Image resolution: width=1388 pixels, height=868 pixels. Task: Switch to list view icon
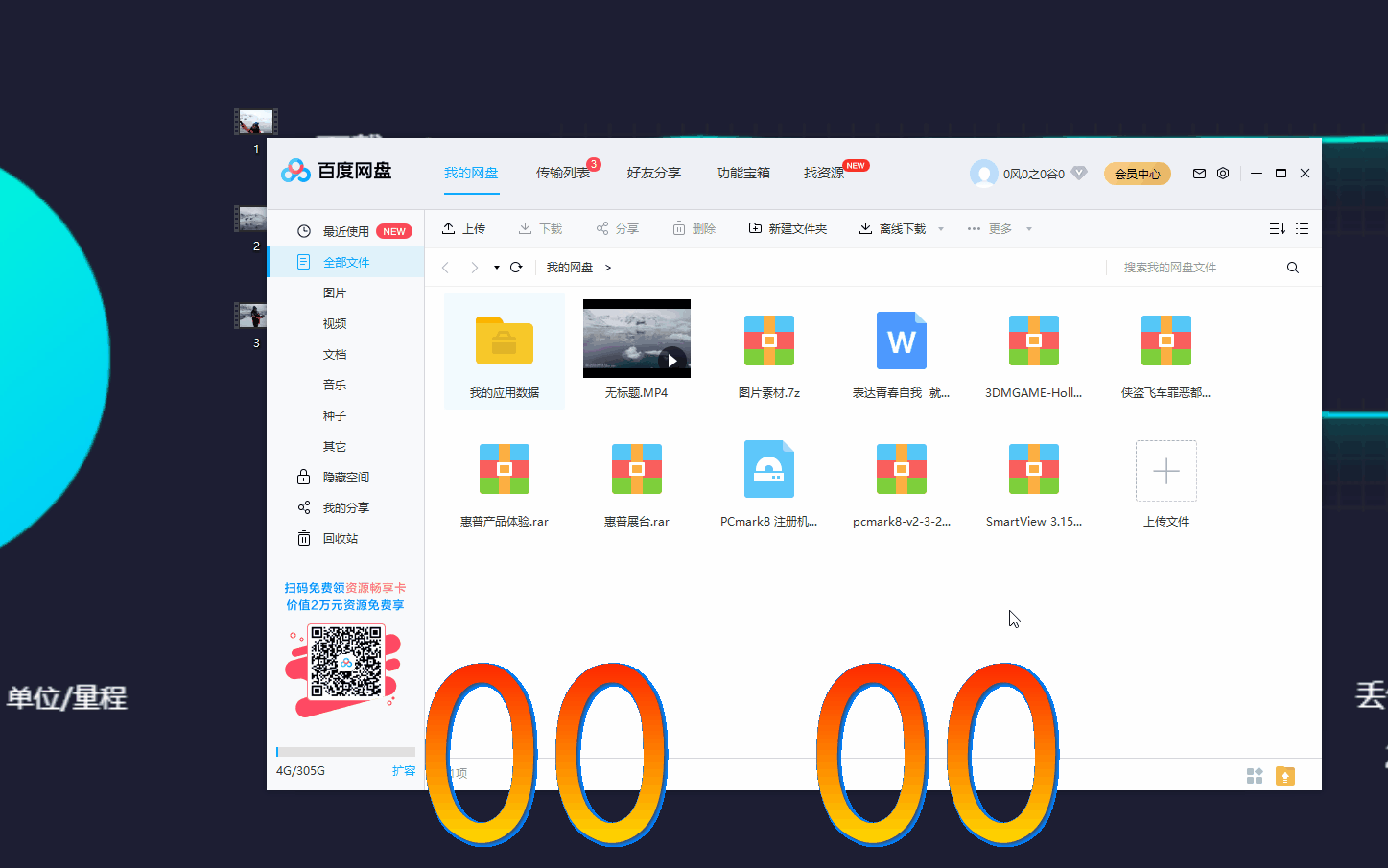tap(1302, 228)
